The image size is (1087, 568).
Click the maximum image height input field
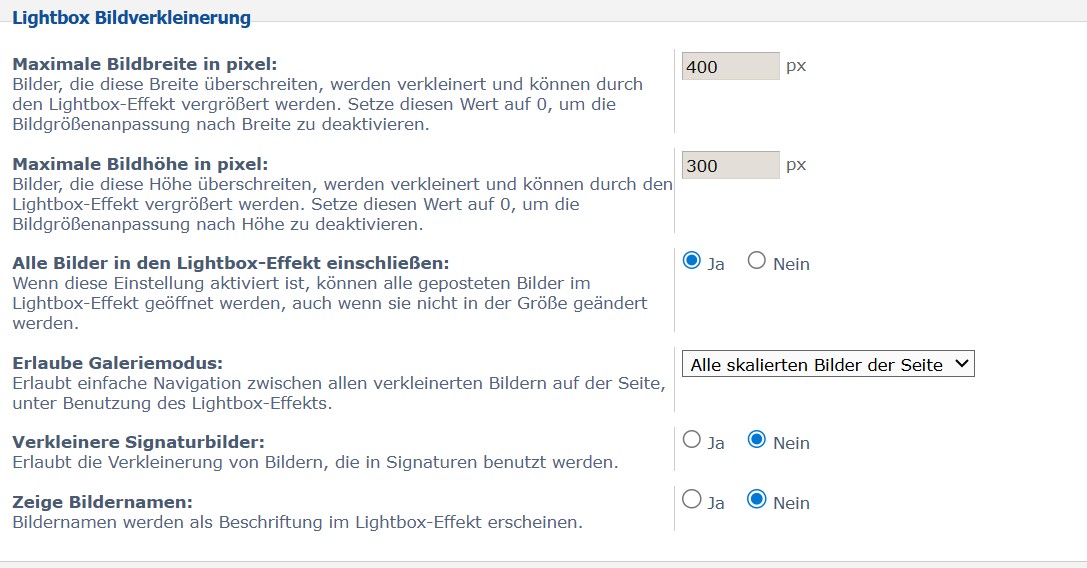click(730, 166)
